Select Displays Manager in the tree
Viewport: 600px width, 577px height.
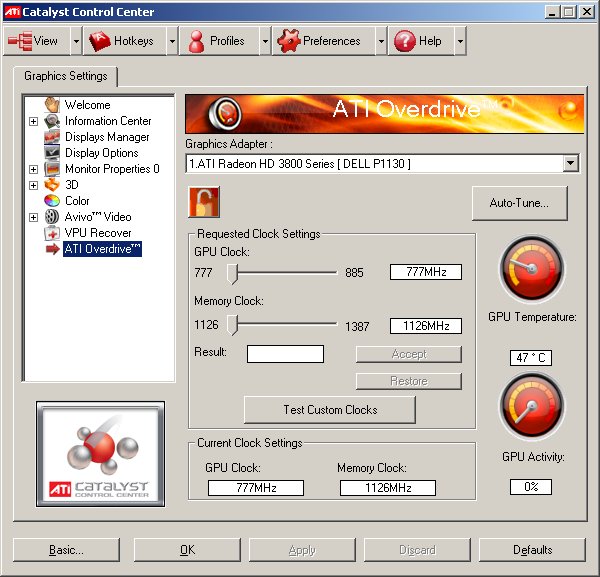coord(107,137)
